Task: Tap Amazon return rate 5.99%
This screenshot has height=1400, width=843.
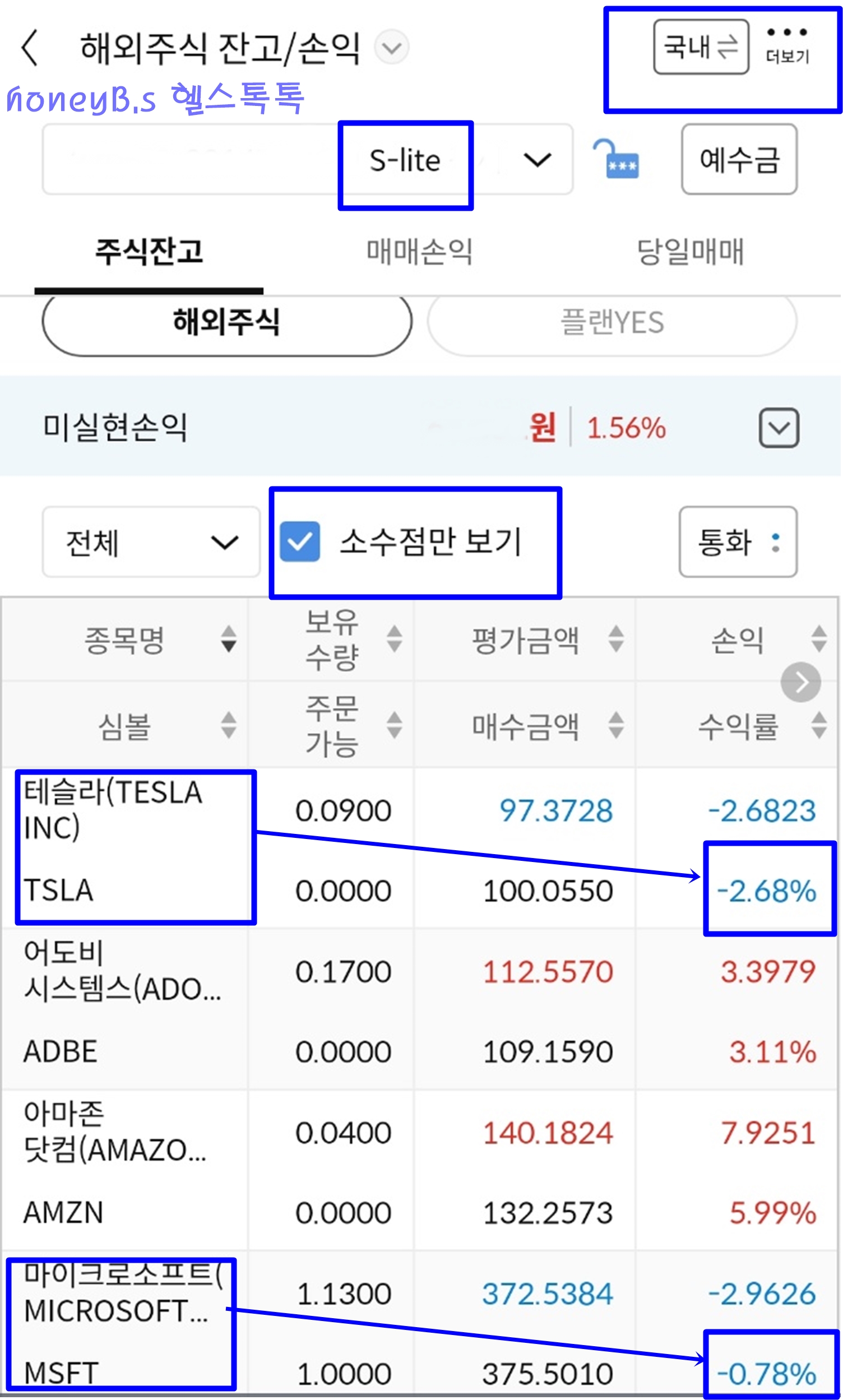Action: tap(773, 1214)
